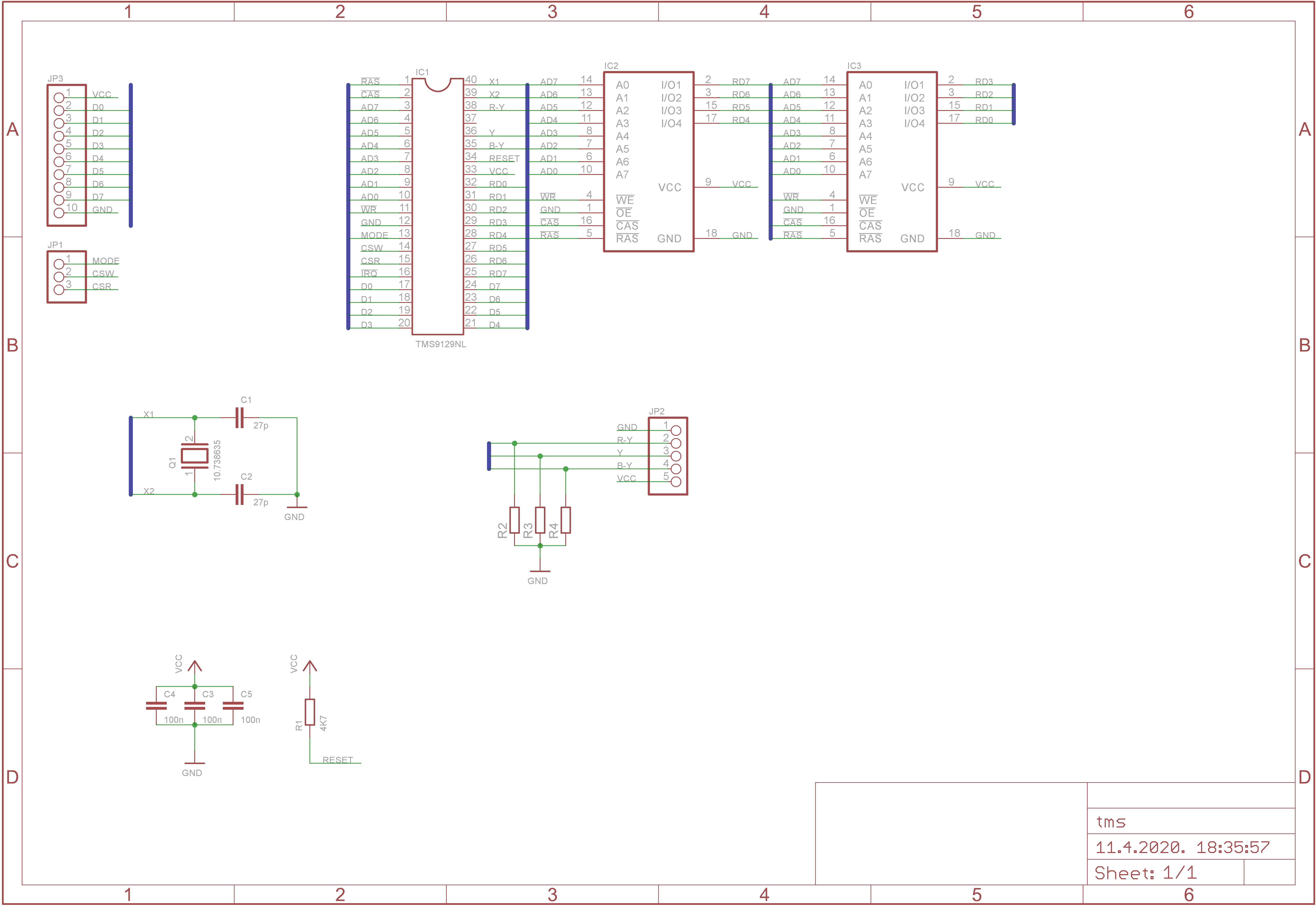Select resistor R2 symbol
Screen dimensions: 1316x907
tap(515, 520)
